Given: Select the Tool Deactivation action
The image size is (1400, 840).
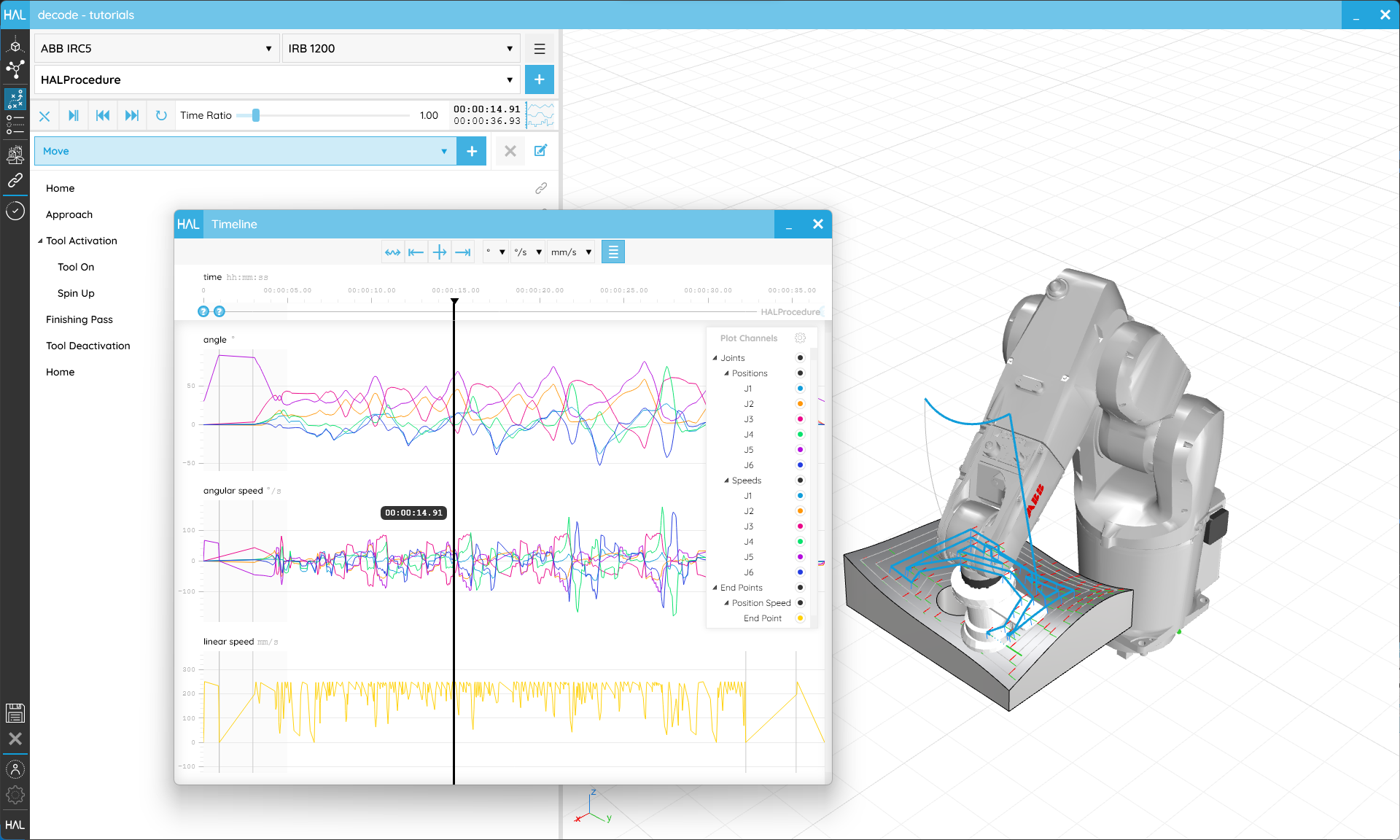Looking at the screenshot, I should point(88,346).
